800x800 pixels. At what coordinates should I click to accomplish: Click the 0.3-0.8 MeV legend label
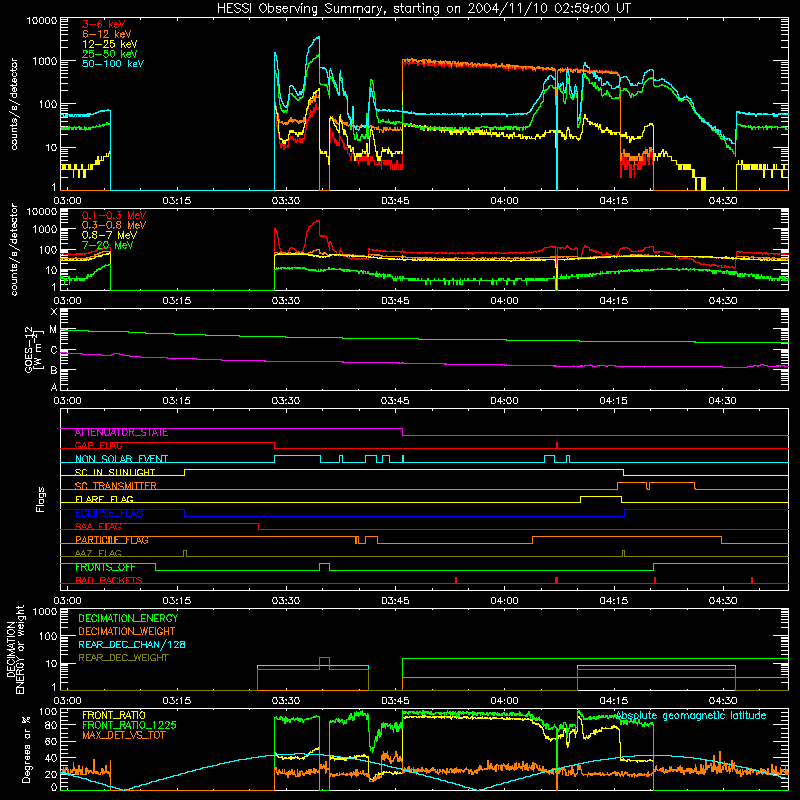pyautogui.click(x=114, y=225)
